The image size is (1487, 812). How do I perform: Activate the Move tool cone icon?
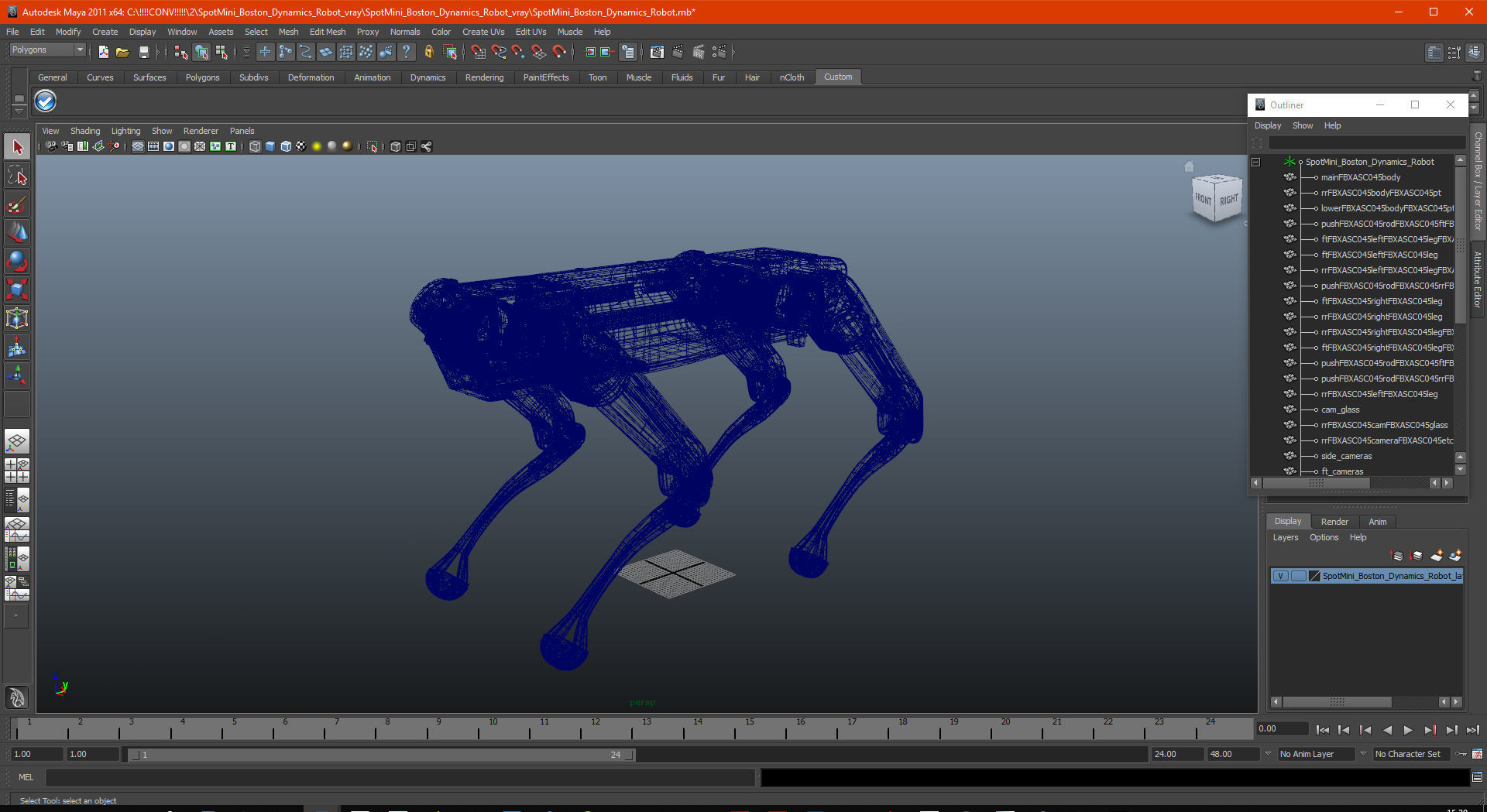pyautogui.click(x=17, y=233)
